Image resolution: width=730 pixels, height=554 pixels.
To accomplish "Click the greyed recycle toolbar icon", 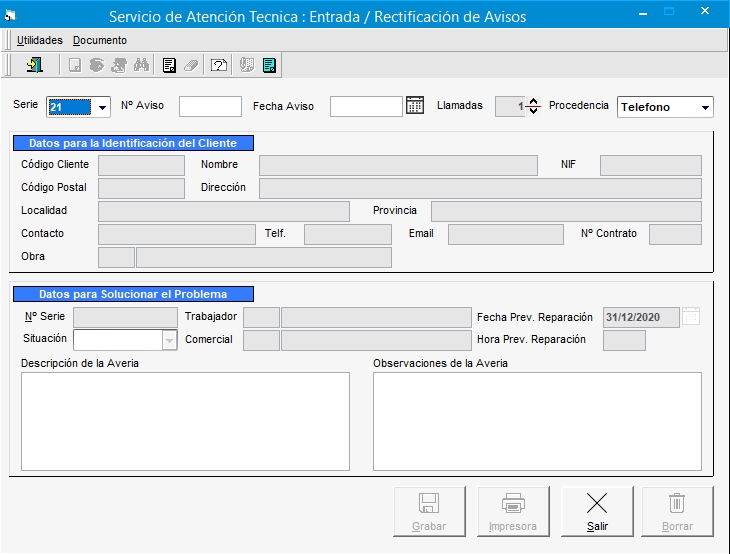I will click(x=119, y=65).
